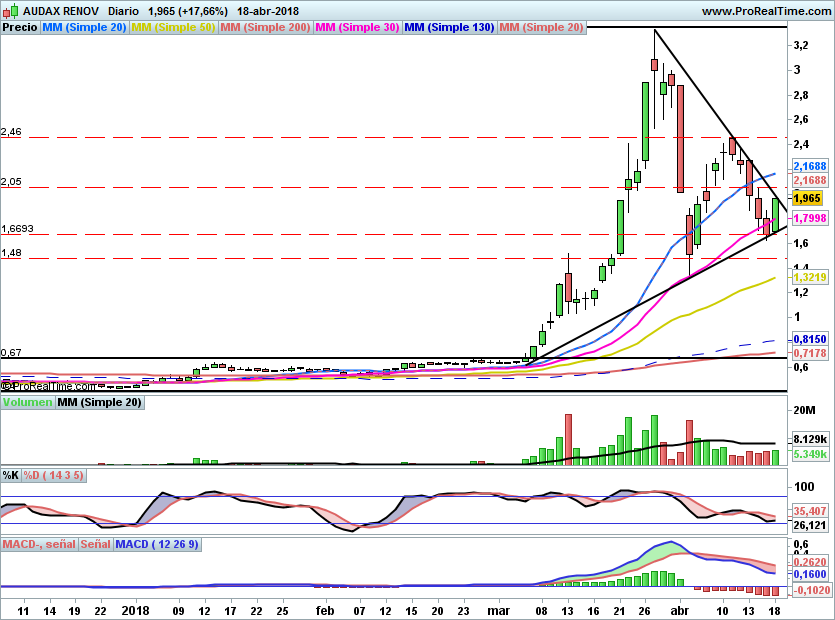
Task: Select the Señal line label
Action: [x=95, y=545]
